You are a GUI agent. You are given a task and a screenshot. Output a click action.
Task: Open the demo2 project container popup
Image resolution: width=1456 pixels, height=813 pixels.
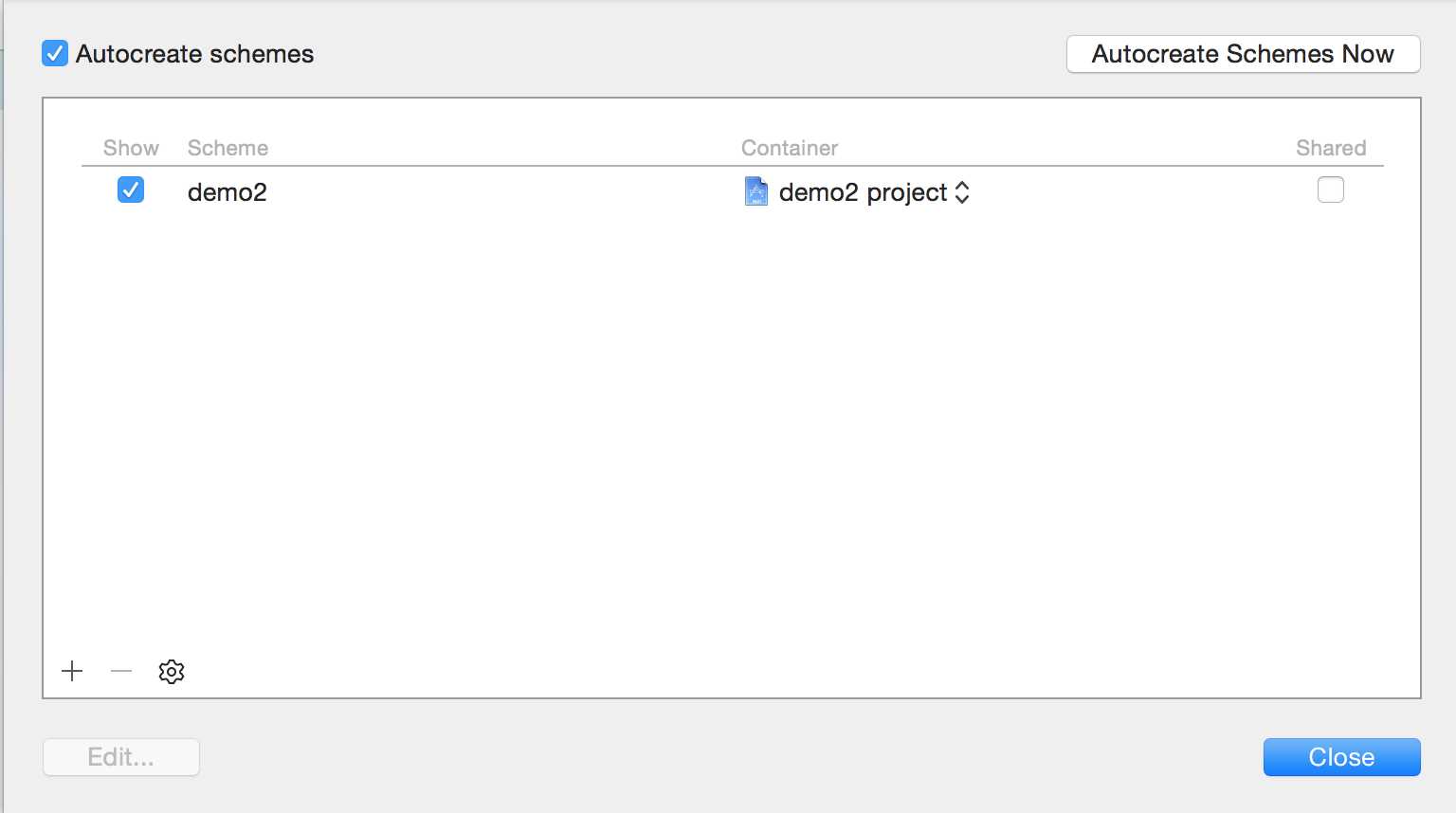862,192
